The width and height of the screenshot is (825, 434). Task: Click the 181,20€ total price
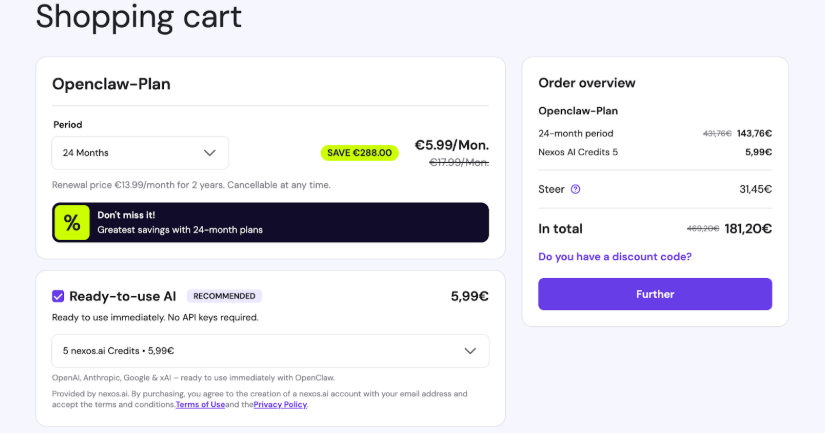click(748, 229)
